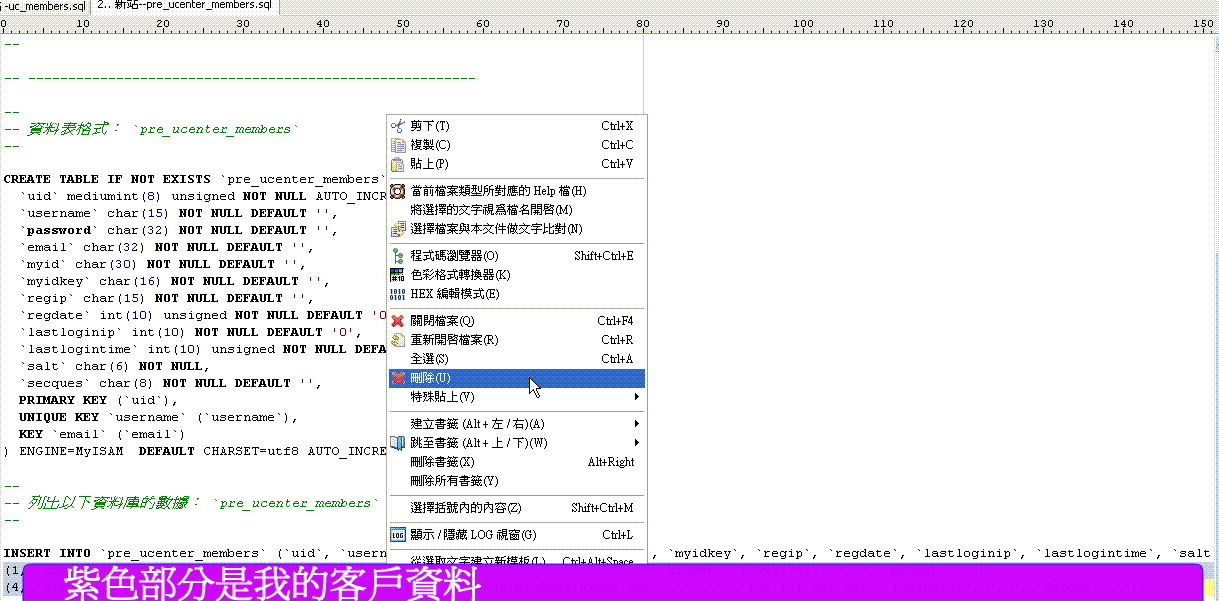
Task: Click the `password` char(32) line
Action: click(x=180, y=230)
